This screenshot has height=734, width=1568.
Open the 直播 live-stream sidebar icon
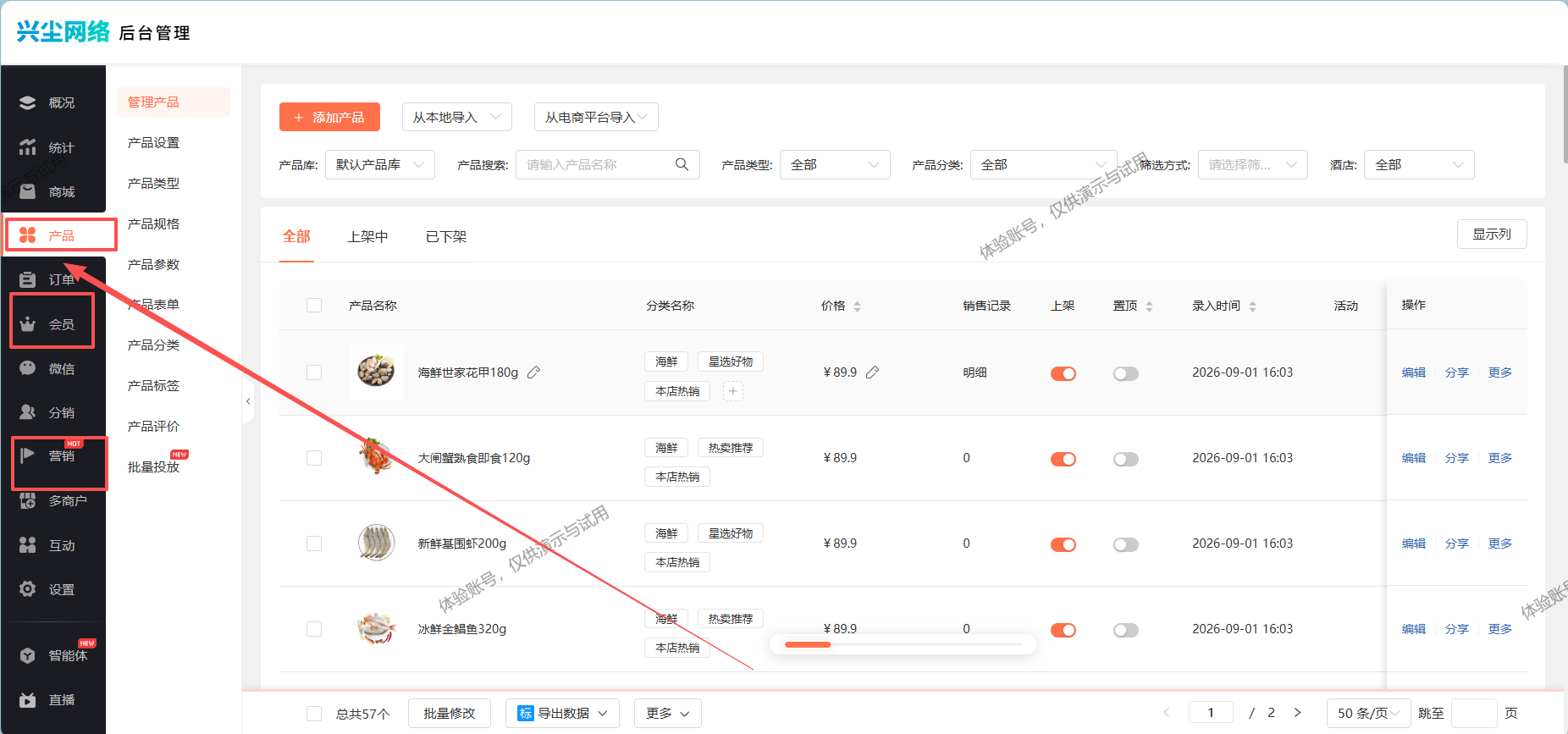coord(28,700)
